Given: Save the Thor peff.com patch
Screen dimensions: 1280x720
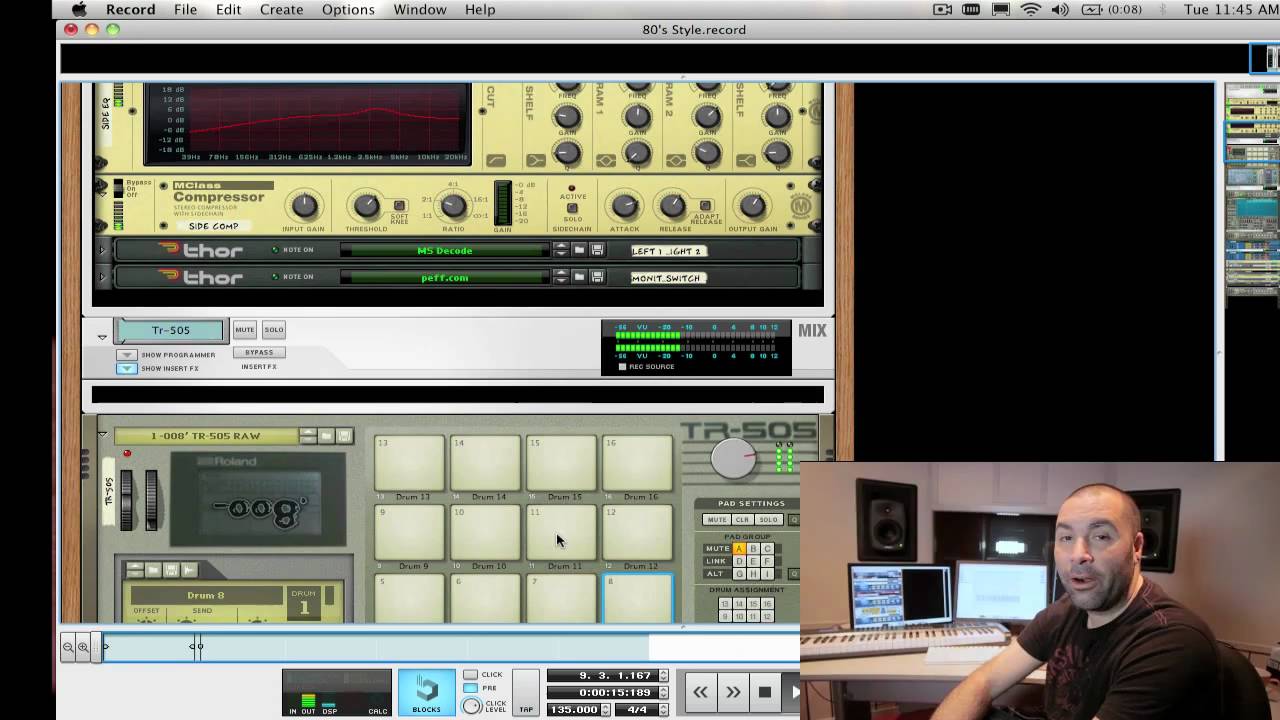Looking at the screenshot, I should pyautogui.click(x=597, y=277).
